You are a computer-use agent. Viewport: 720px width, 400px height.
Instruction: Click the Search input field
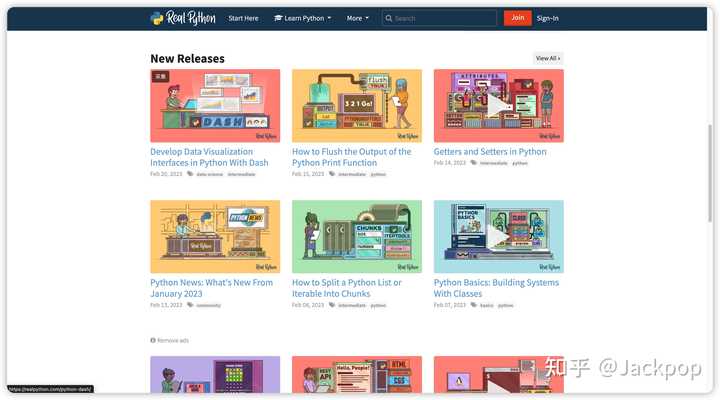click(439, 18)
